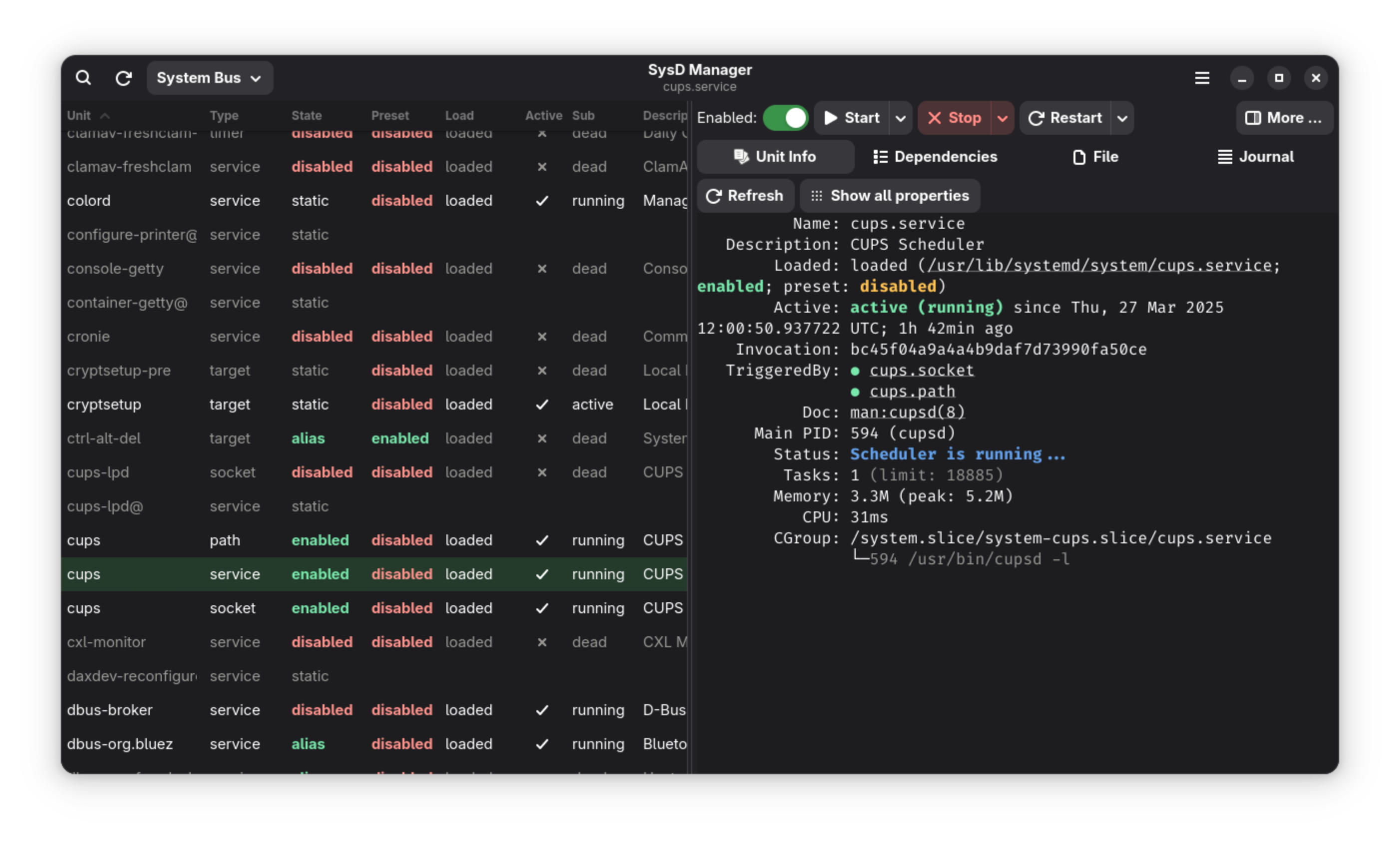
Task: Open the More ... actions panel
Action: (x=1284, y=118)
